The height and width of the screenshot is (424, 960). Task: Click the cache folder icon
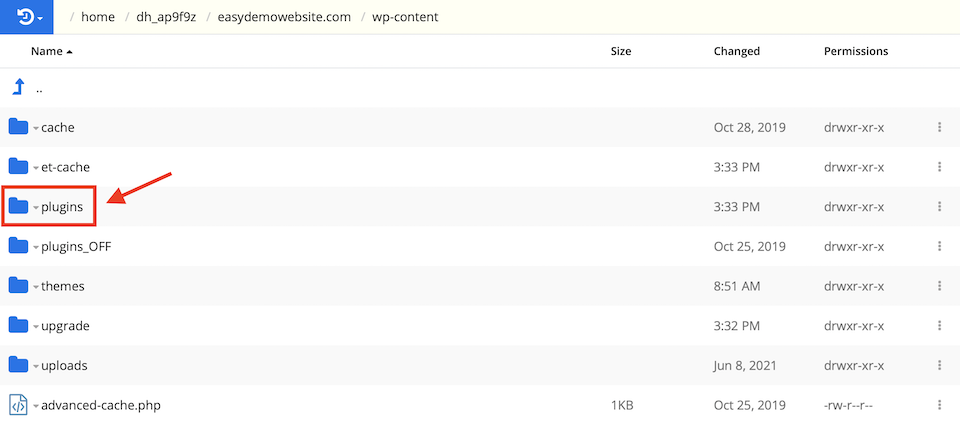point(18,127)
